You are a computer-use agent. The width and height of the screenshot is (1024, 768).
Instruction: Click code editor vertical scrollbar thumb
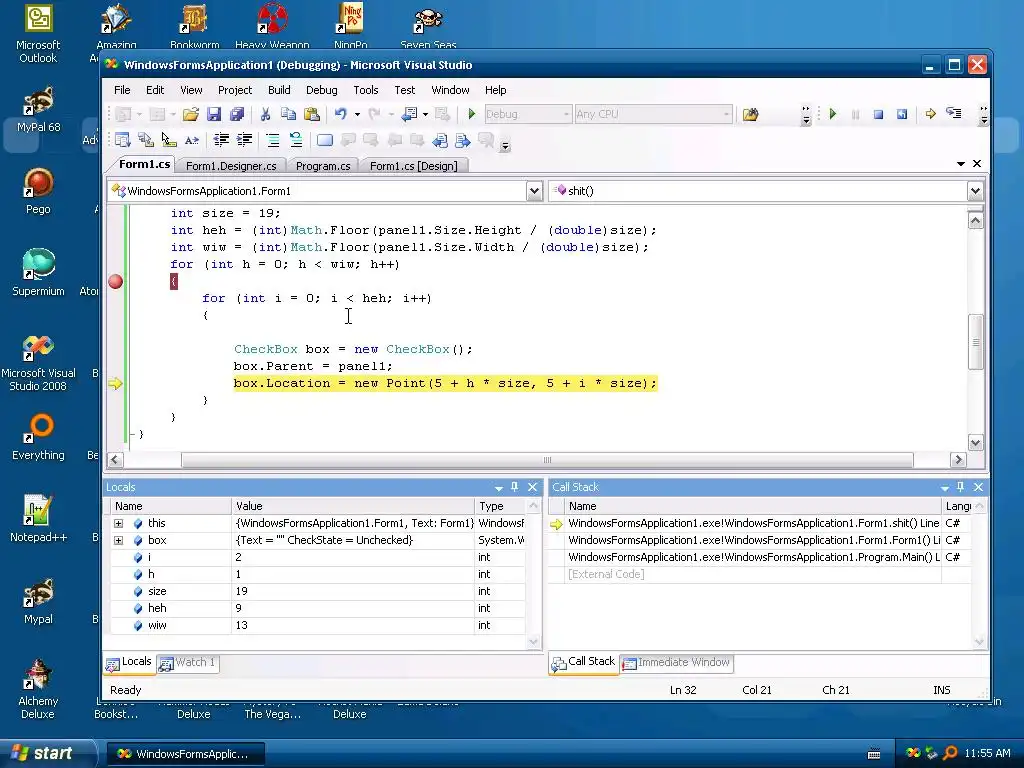(975, 342)
